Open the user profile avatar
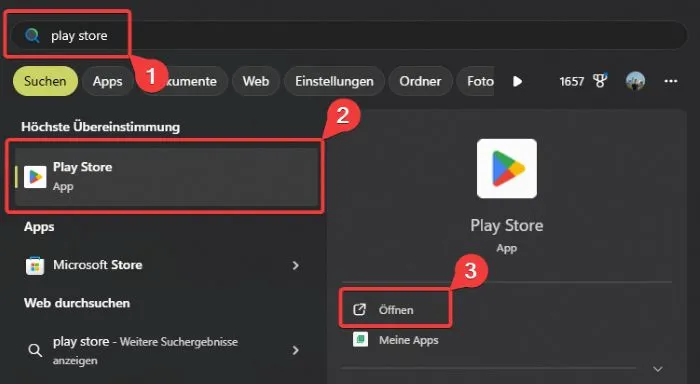The image size is (700, 384). (x=635, y=81)
